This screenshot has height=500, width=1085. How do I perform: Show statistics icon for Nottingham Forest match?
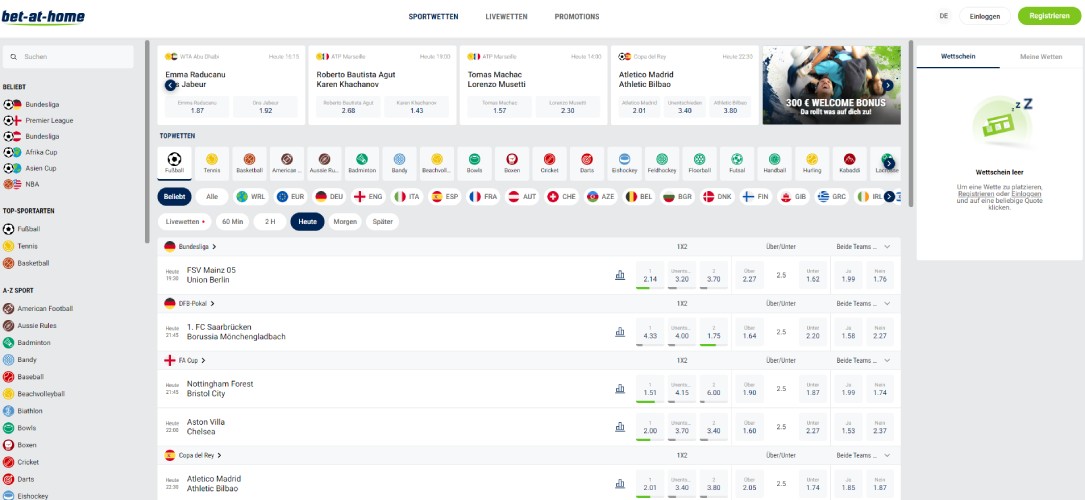click(620, 389)
